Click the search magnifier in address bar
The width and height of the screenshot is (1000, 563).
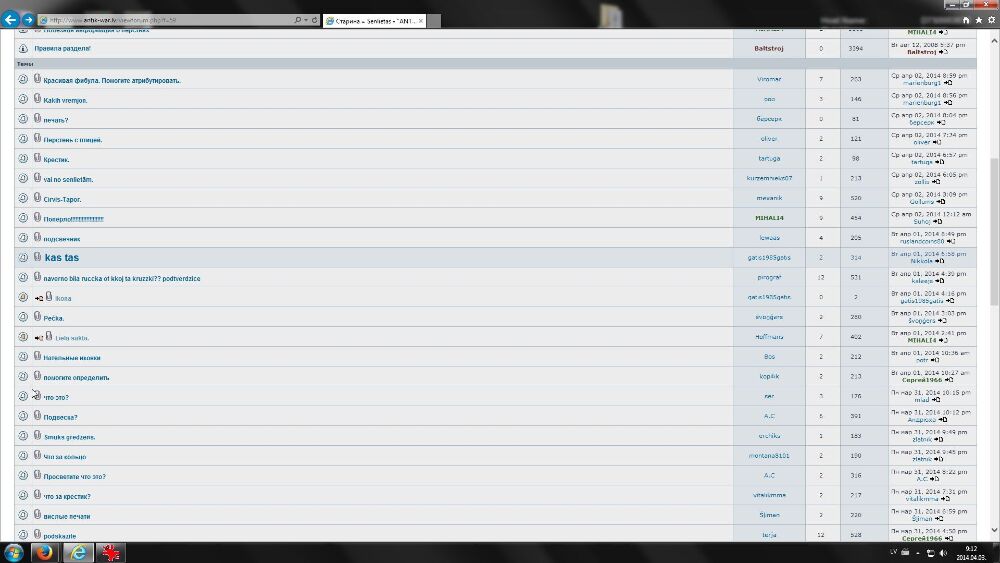pyautogui.click(x=297, y=20)
